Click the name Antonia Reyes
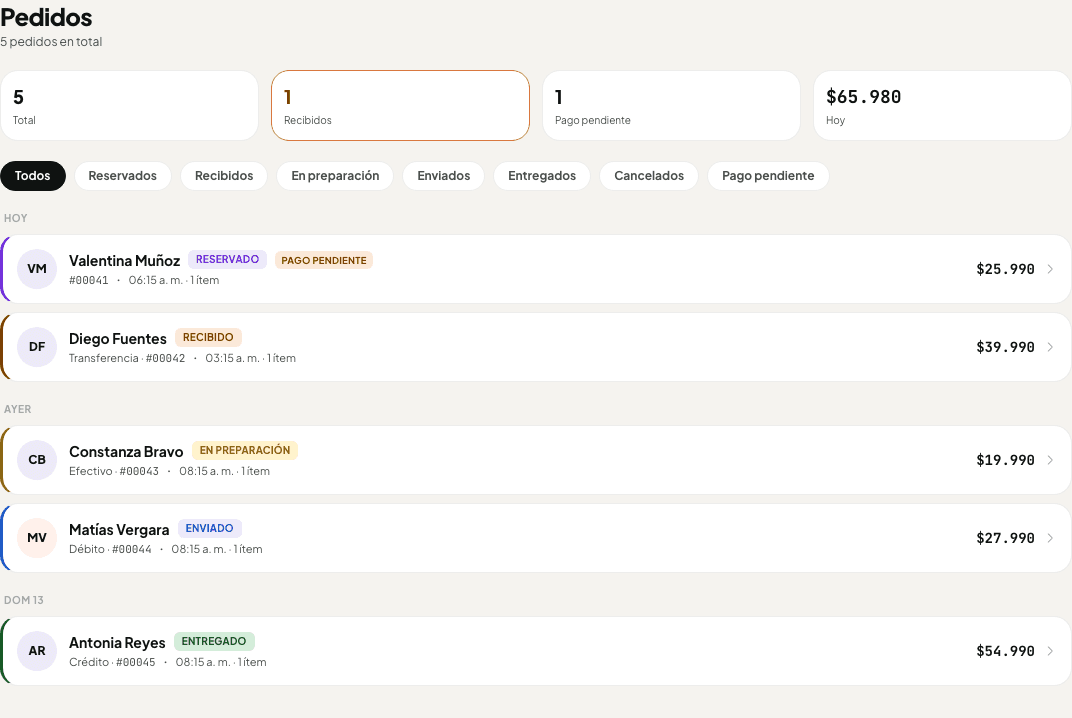The width and height of the screenshot is (1072, 718). point(117,642)
